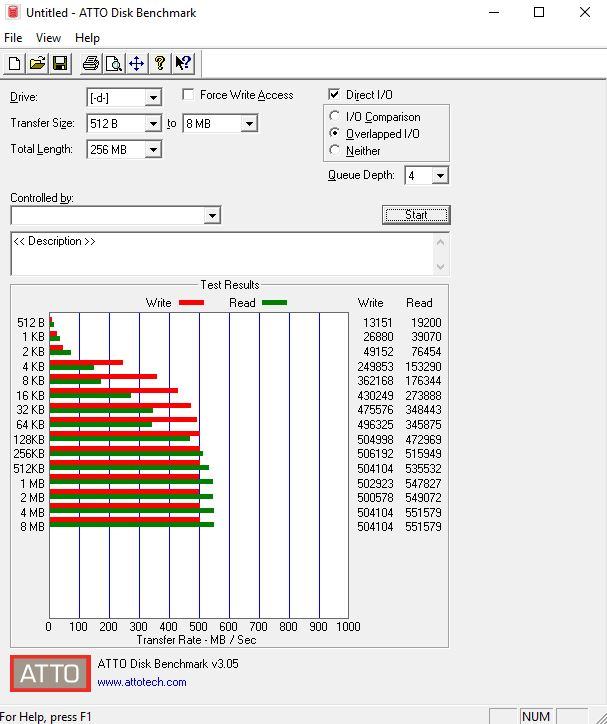Visit www.attotech.com link
The height and width of the screenshot is (724, 607).
142,682
